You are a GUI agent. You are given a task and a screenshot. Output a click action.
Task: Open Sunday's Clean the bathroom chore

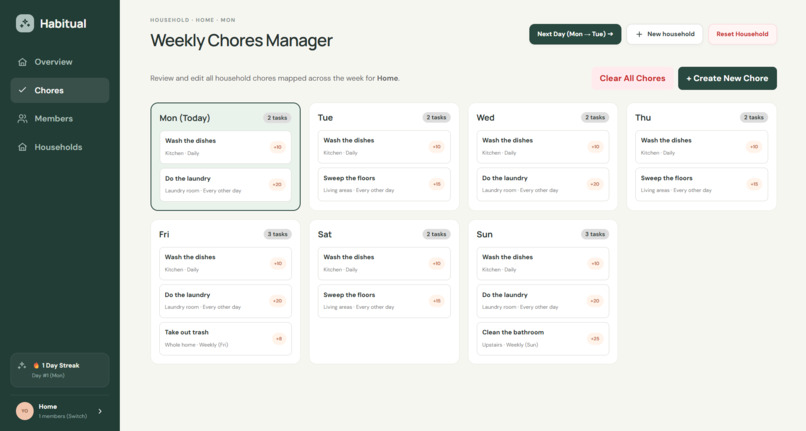(x=543, y=338)
